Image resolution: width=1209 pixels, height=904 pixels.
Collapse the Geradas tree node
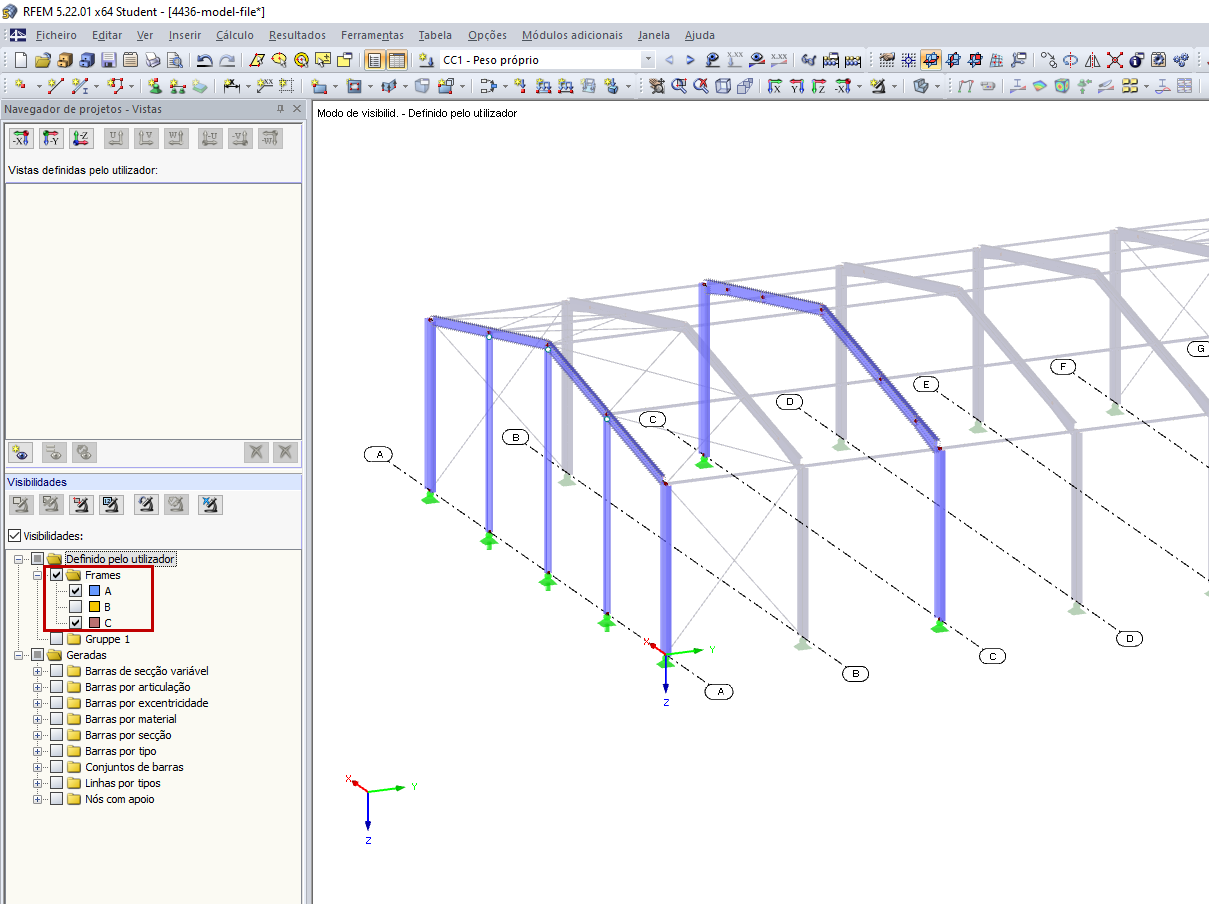coord(19,655)
